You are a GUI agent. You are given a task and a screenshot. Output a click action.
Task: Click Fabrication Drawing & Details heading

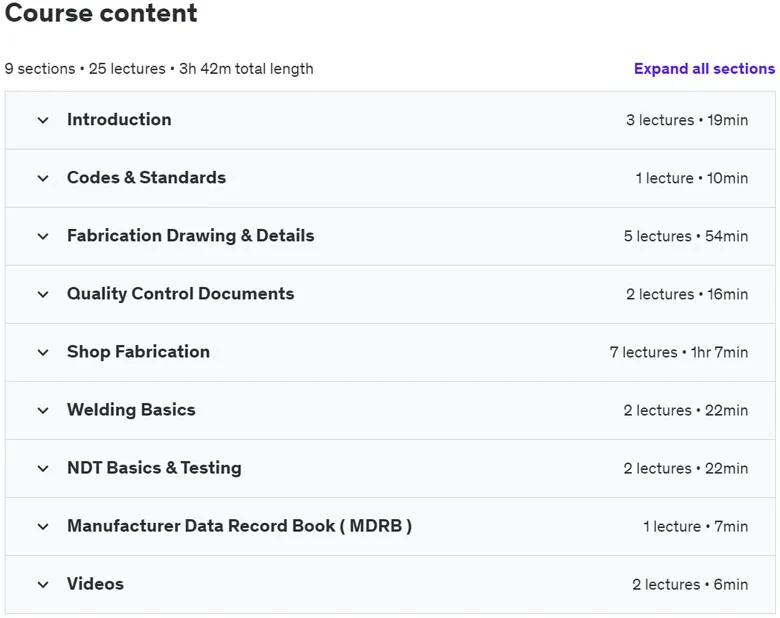coord(191,236)
